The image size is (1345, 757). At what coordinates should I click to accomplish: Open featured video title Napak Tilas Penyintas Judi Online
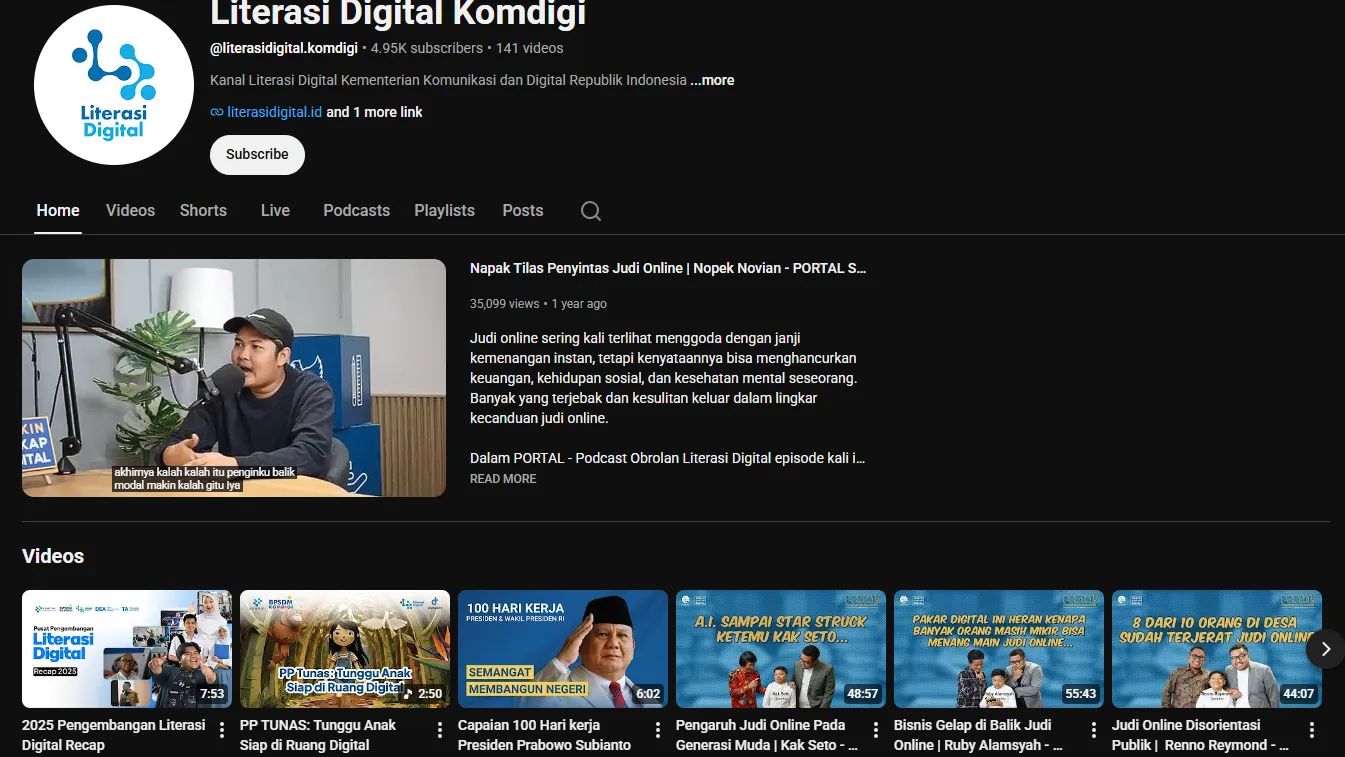point(668,268)
